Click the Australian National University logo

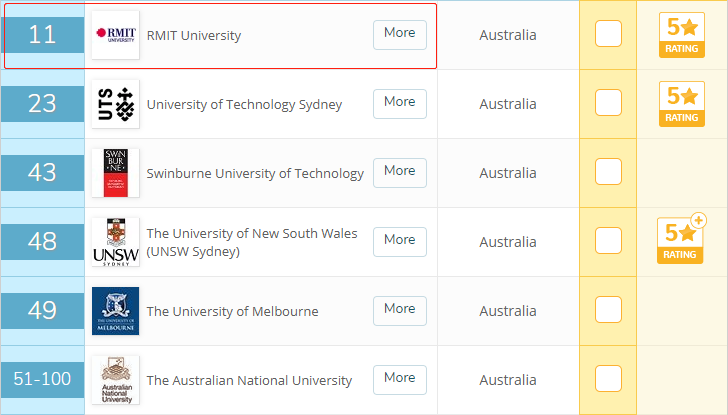tap(116, 380)
